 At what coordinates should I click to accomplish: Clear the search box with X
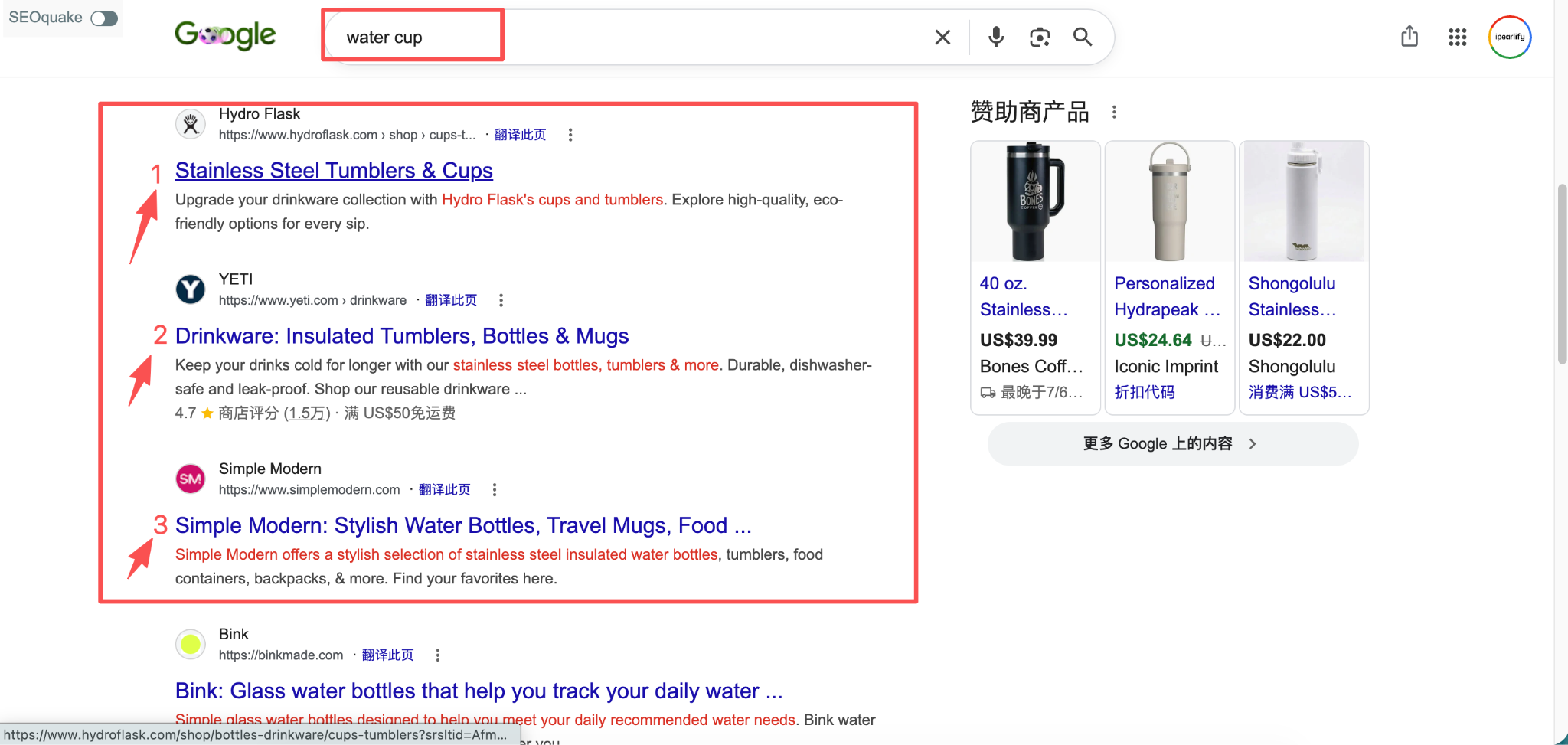click(942, 37)
